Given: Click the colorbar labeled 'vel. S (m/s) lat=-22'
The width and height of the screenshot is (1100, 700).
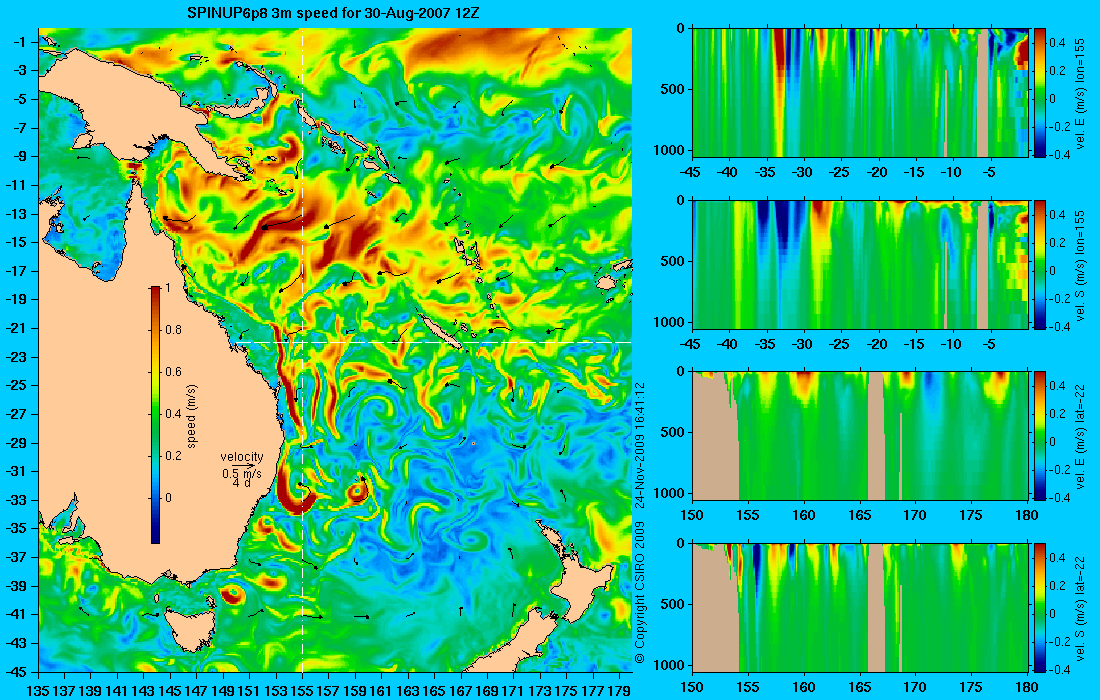Looking at the screenshot, I should coord(1040,607).
